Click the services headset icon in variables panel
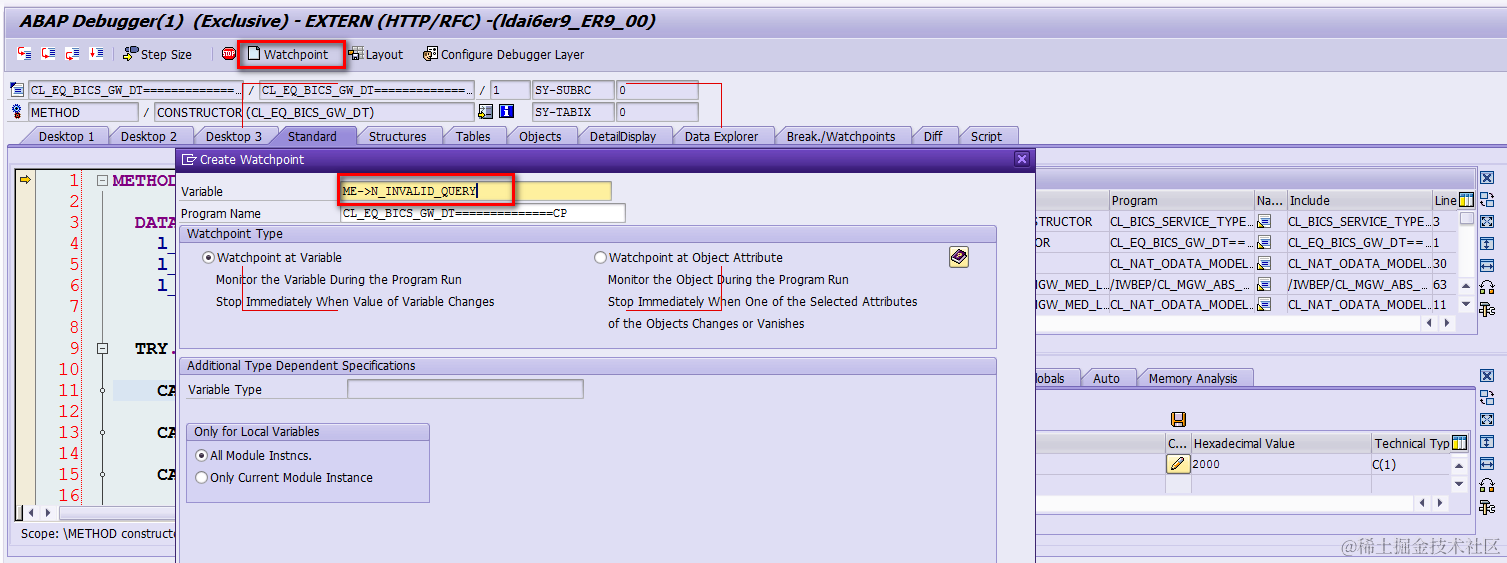1507x563 pixels. click(1487, 485)
